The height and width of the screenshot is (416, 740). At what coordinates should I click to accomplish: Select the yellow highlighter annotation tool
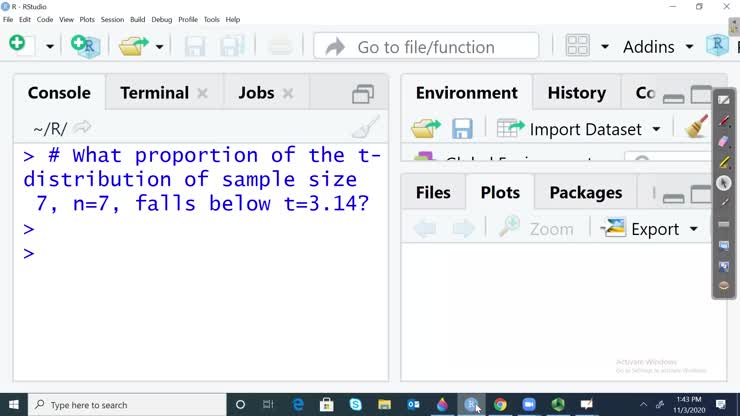click(724, 162)
